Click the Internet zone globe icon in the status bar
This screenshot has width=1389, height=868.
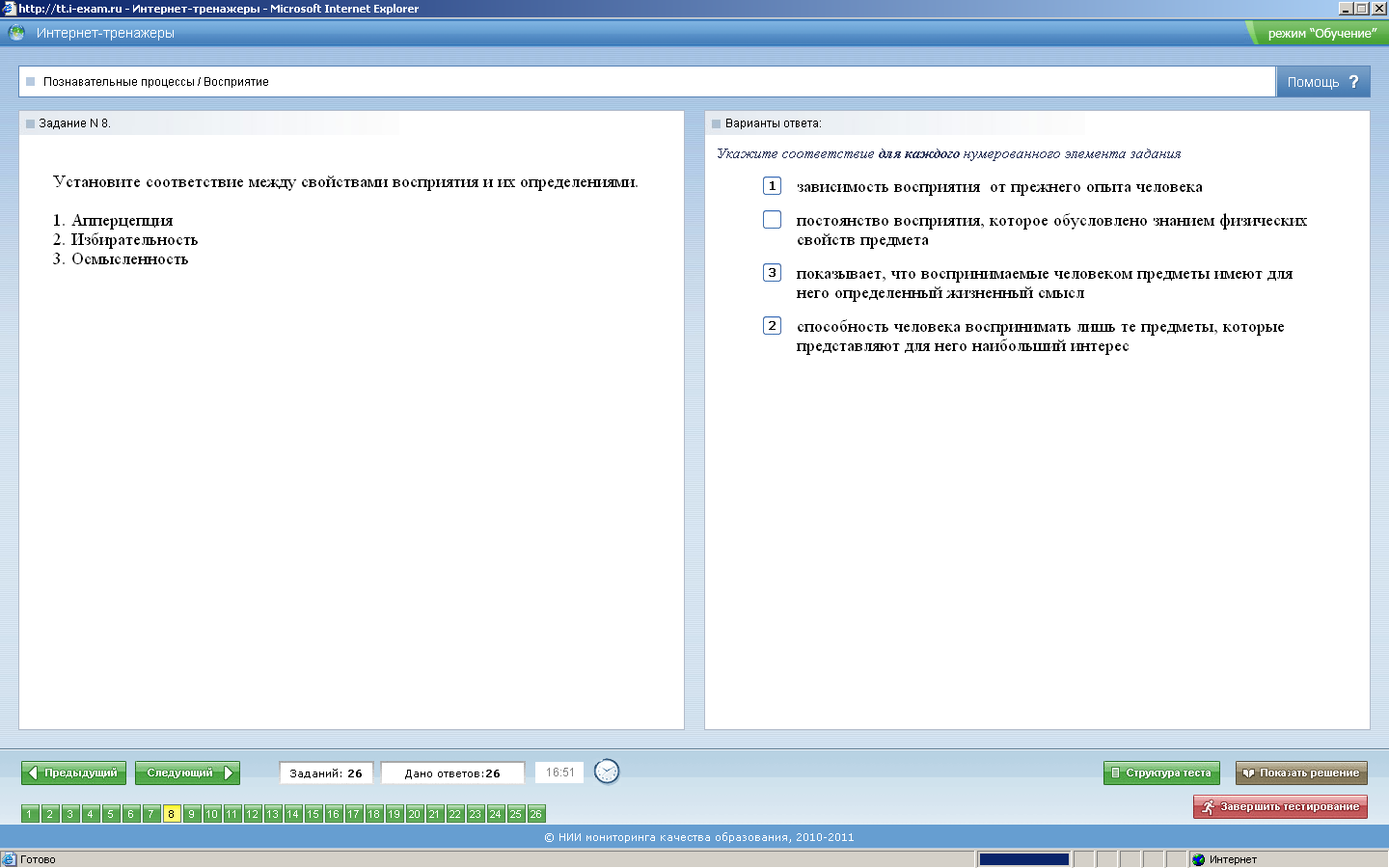[1199, 859]
